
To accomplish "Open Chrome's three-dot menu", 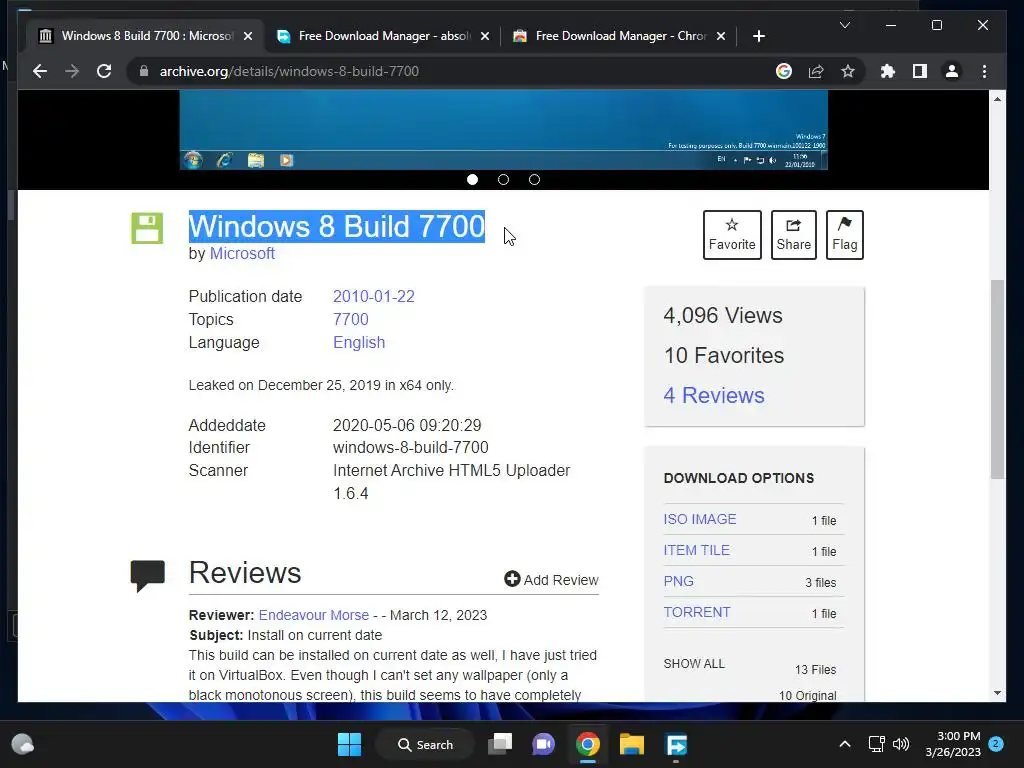I will tap(984, 71).
